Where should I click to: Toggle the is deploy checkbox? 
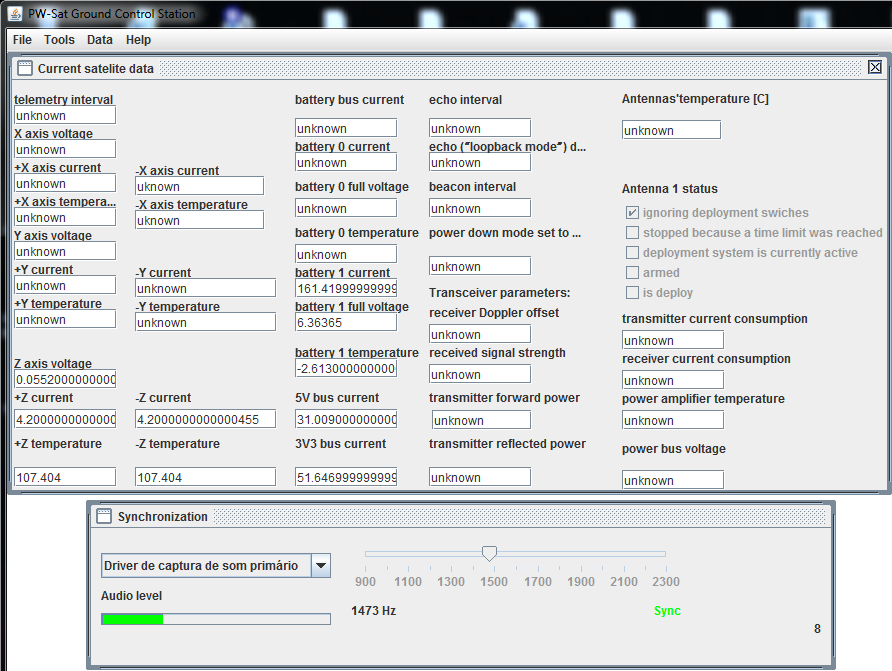632,292
